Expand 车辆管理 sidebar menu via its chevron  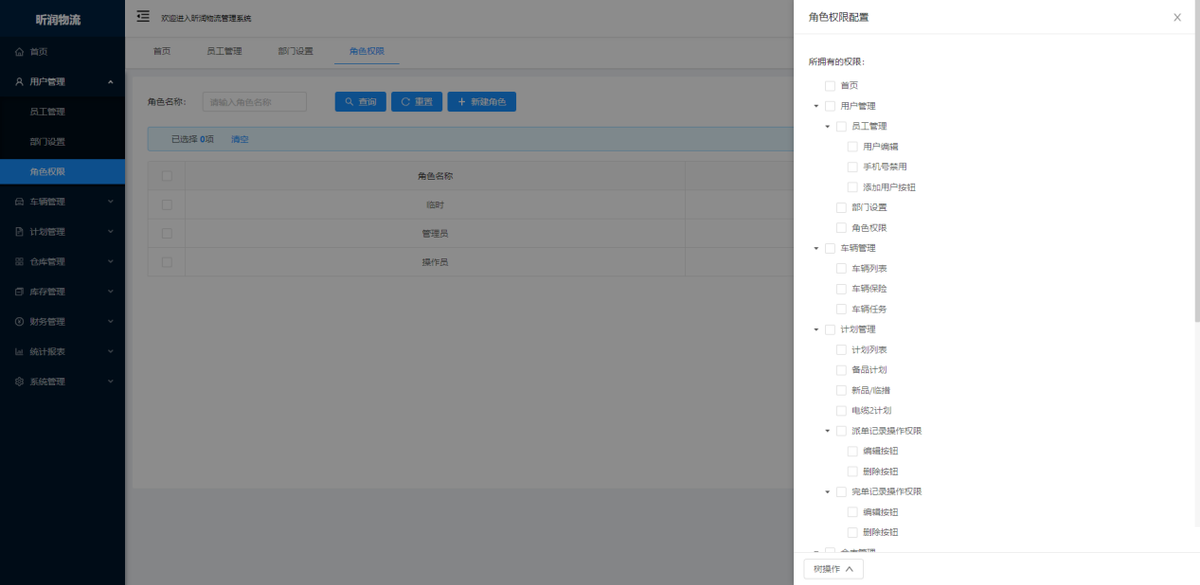coord(110,202)
